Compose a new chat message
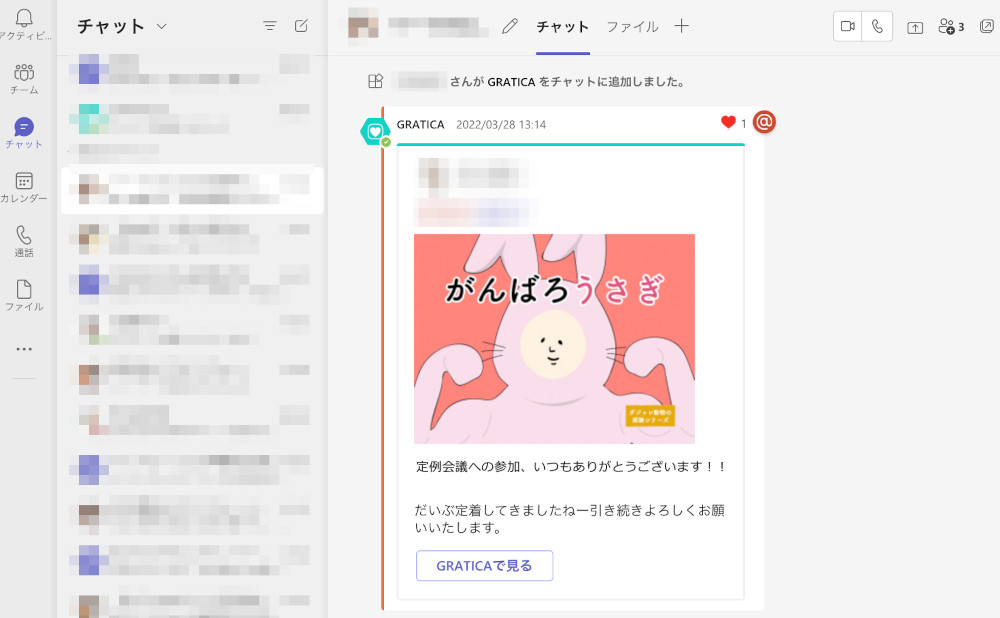 click(x=301, y=27)
